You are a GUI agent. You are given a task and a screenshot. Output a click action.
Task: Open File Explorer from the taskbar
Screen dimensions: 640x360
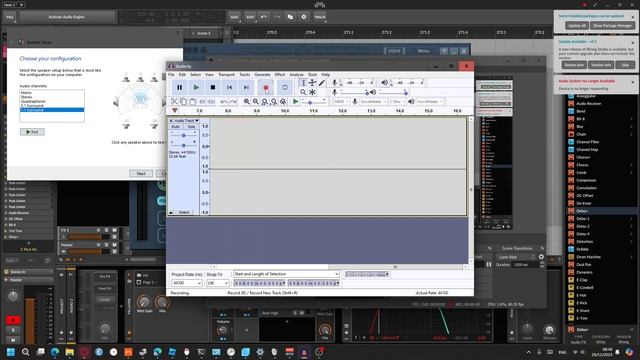coord(70,352)
